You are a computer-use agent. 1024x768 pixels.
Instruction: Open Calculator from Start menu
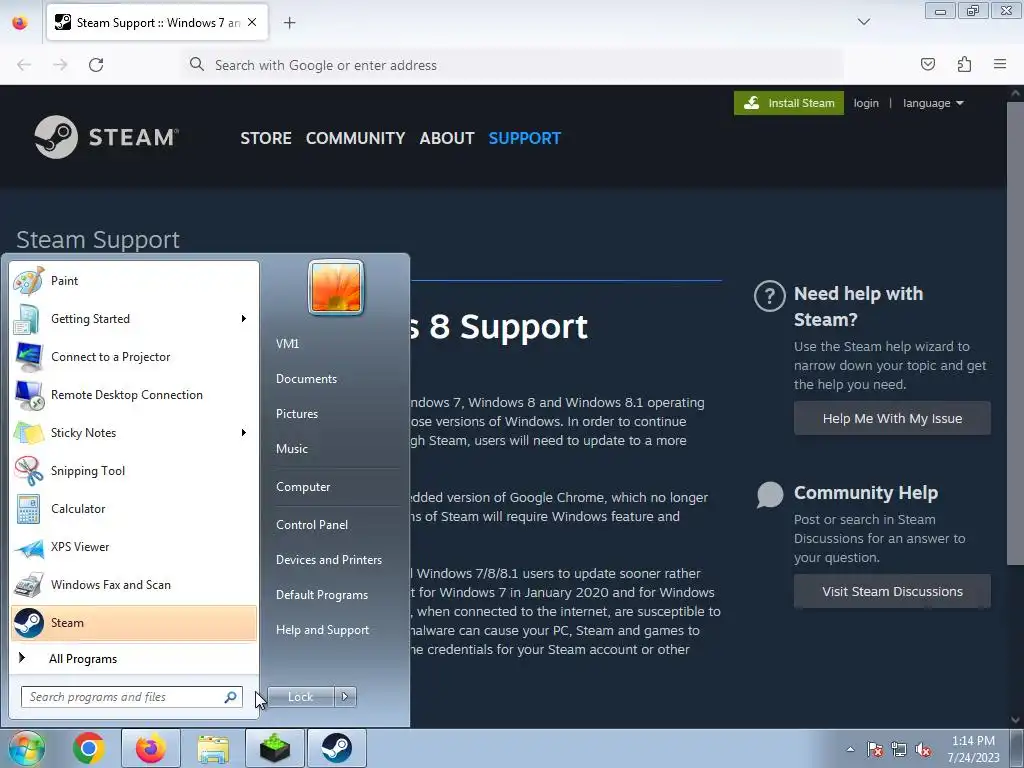pyautogui.click(x=134, y=509)
